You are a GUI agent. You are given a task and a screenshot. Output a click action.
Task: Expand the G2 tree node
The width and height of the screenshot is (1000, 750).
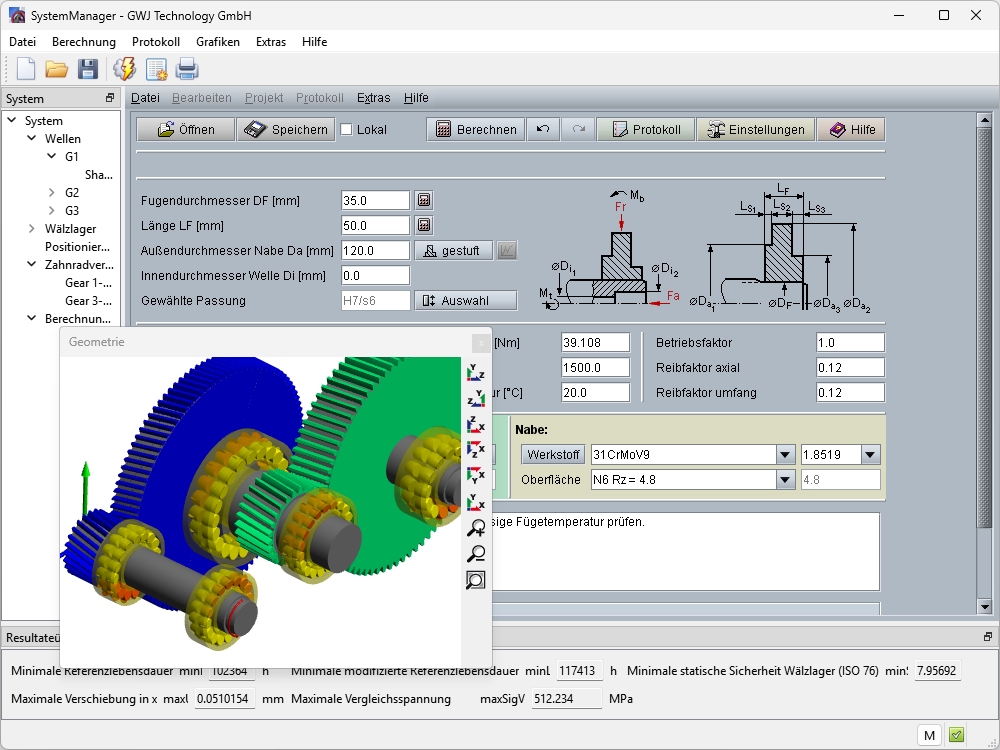click(53, 192)
